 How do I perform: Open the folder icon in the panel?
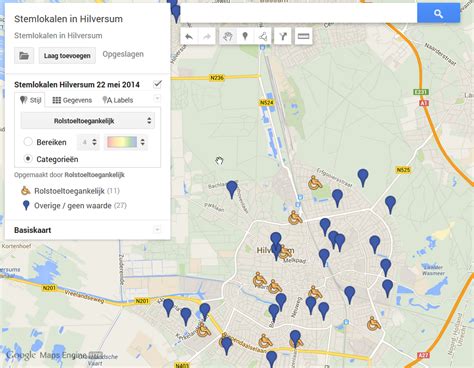[x=24, y=55]
